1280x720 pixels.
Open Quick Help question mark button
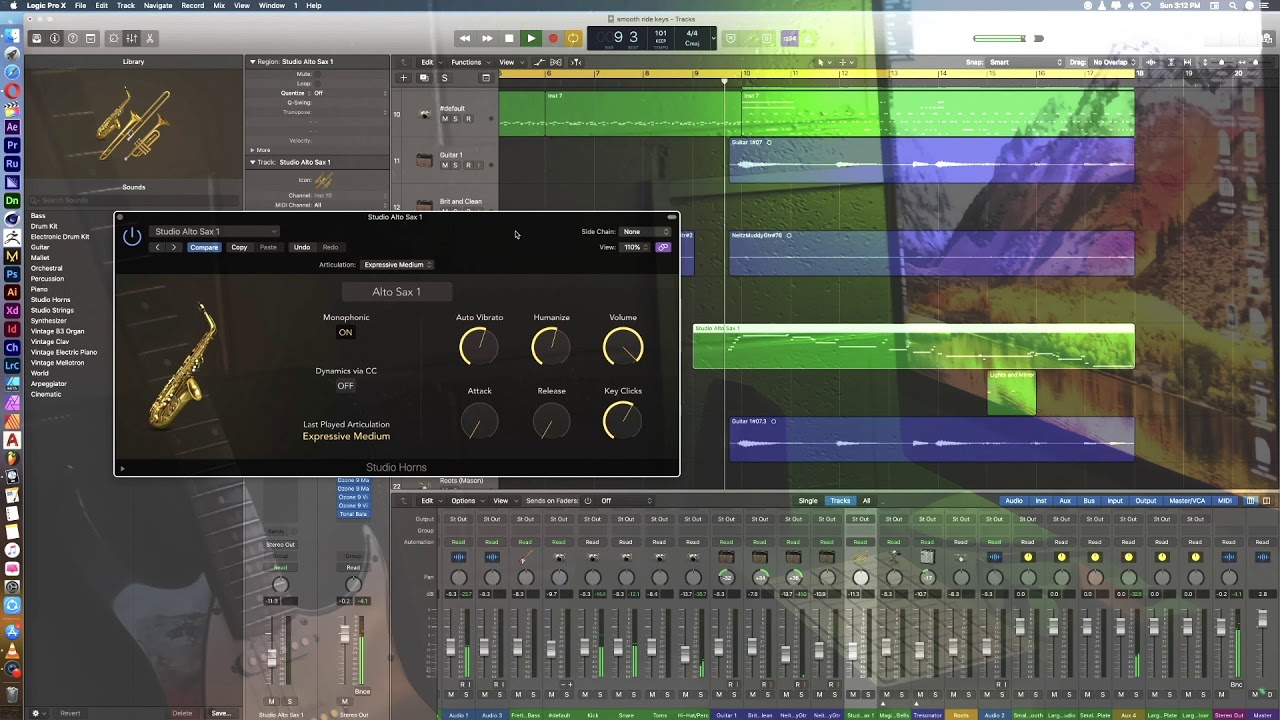(72, 39)
